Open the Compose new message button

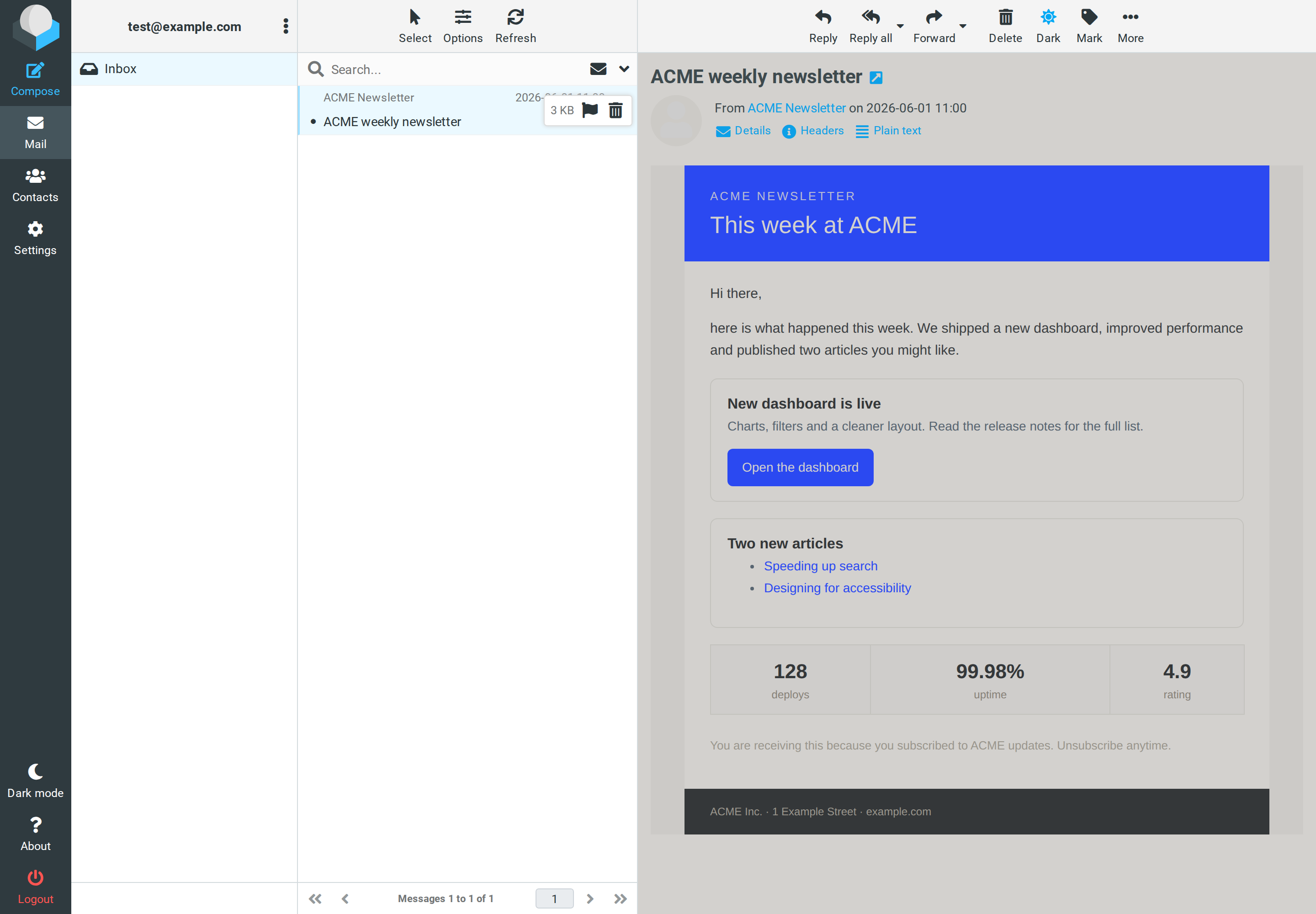pyautogui.click(x=35, y=80)
